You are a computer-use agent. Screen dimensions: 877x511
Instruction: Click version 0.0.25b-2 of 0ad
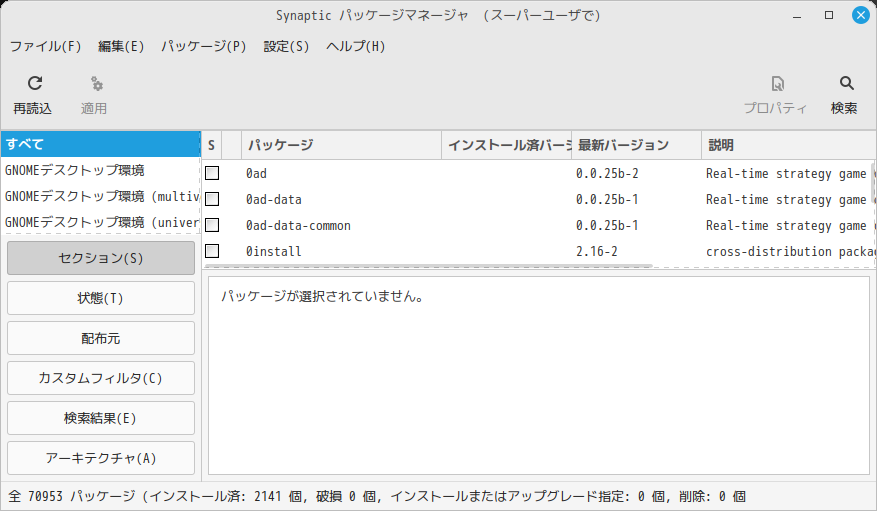pos(607,173)
